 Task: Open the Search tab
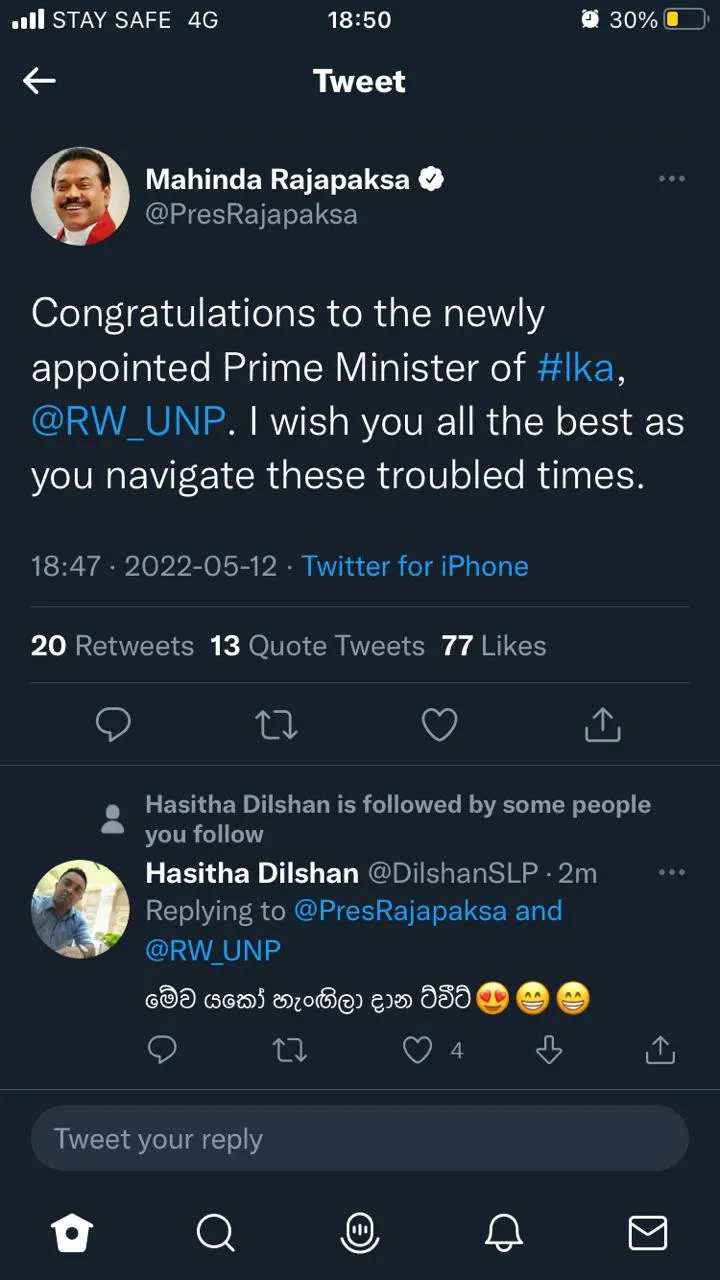[x=215, y=1233]
